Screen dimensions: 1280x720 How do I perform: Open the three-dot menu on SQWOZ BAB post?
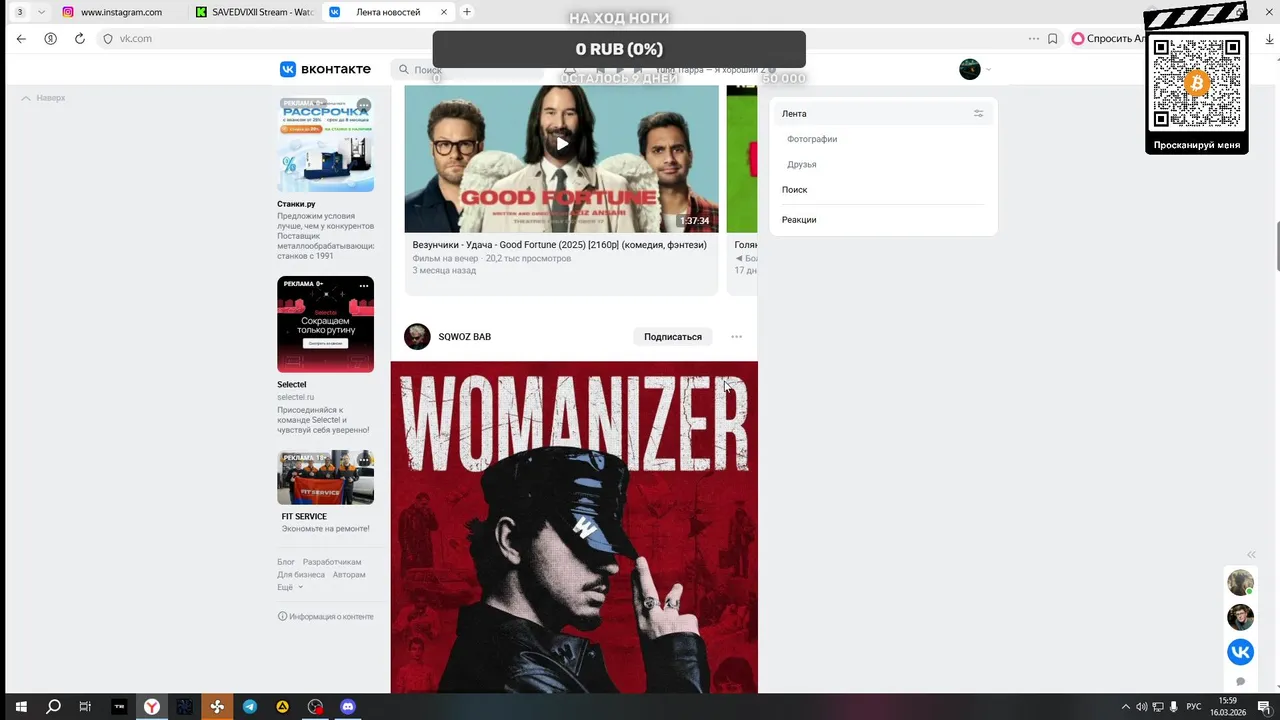point(737,337)
